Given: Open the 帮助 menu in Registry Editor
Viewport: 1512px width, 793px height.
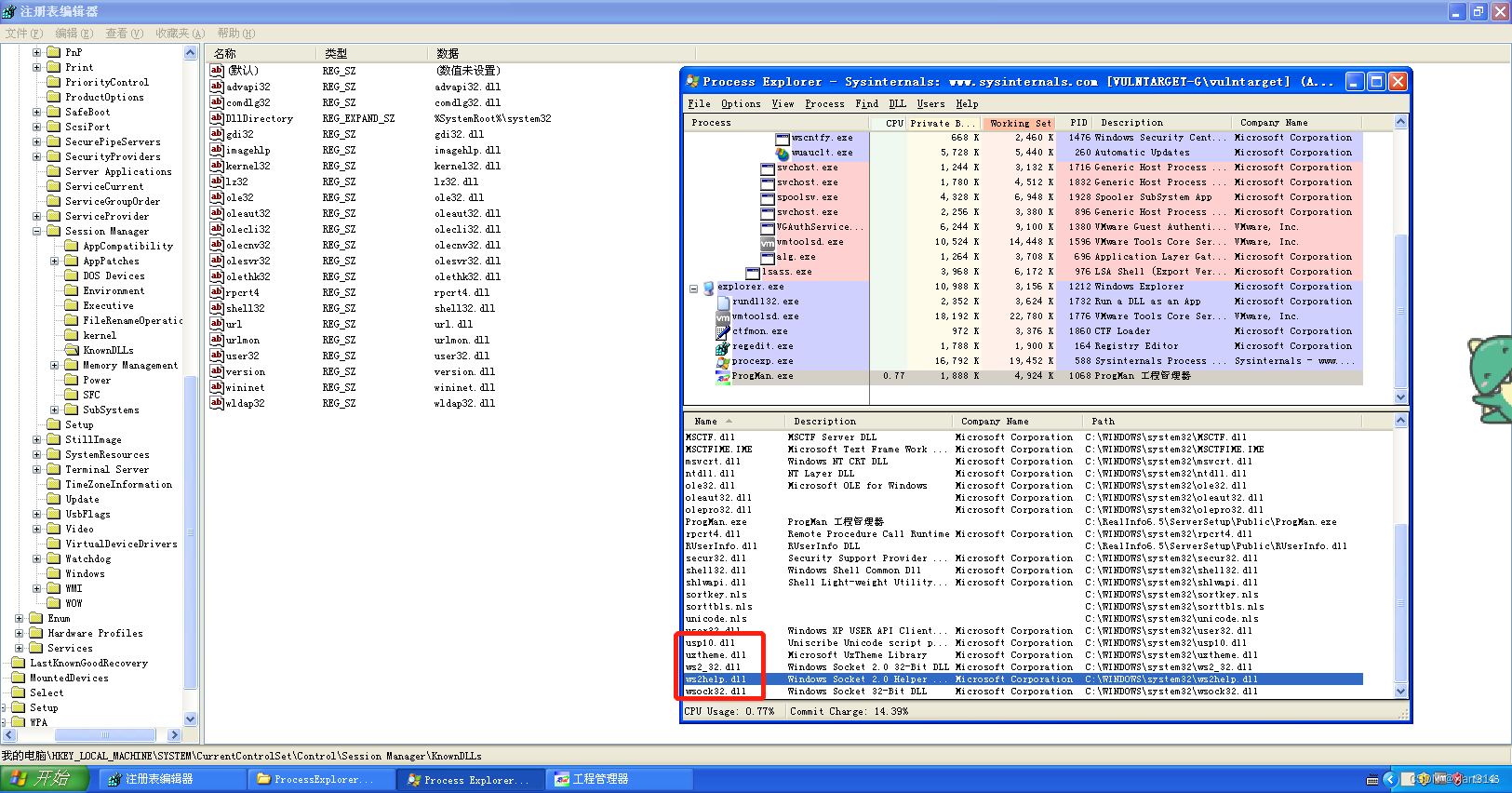Looking at the screenshot, I should point(235,34).
